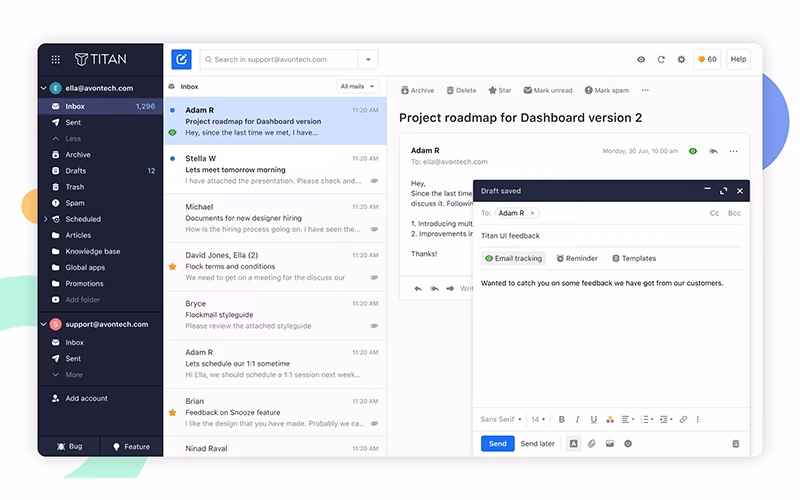Open the Promotions folder
This screenshot has height=500, width=800.
pos(101,284)
